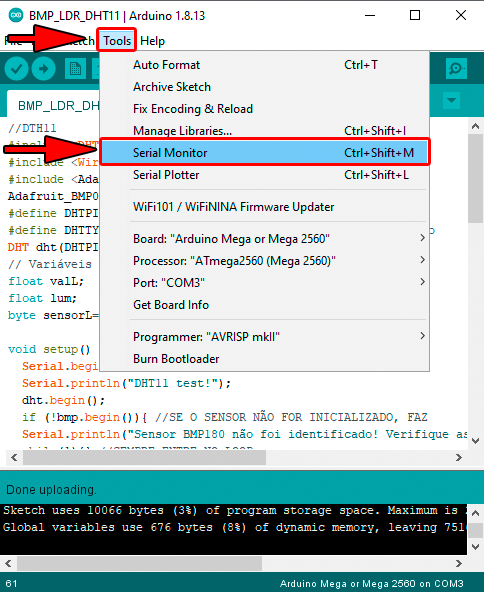Click the '// Variáveis' comment line
Viewport: 484px width, 592px height.
point(49,264)
